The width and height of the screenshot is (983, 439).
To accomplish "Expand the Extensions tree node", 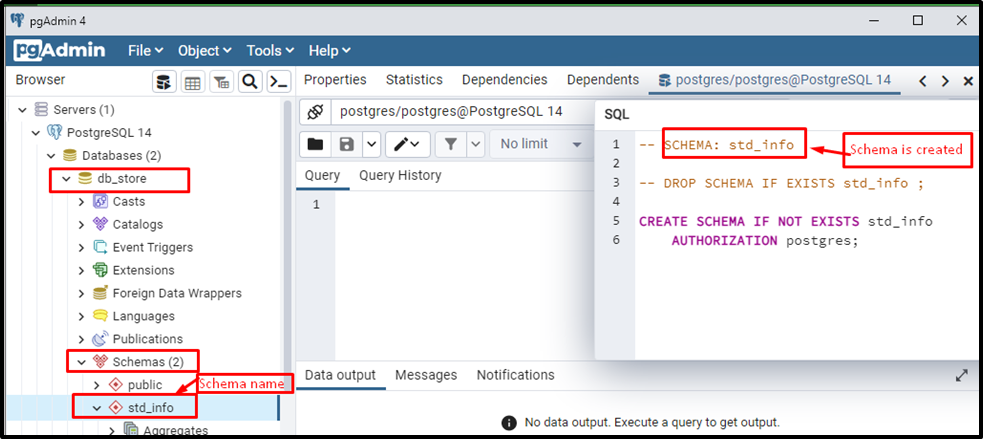I will point(81,270).
